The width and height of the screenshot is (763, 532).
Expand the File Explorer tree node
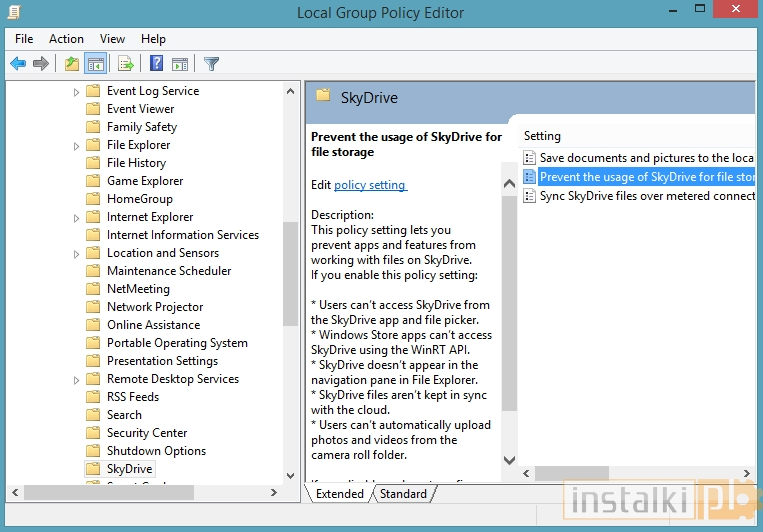[76, 146]
